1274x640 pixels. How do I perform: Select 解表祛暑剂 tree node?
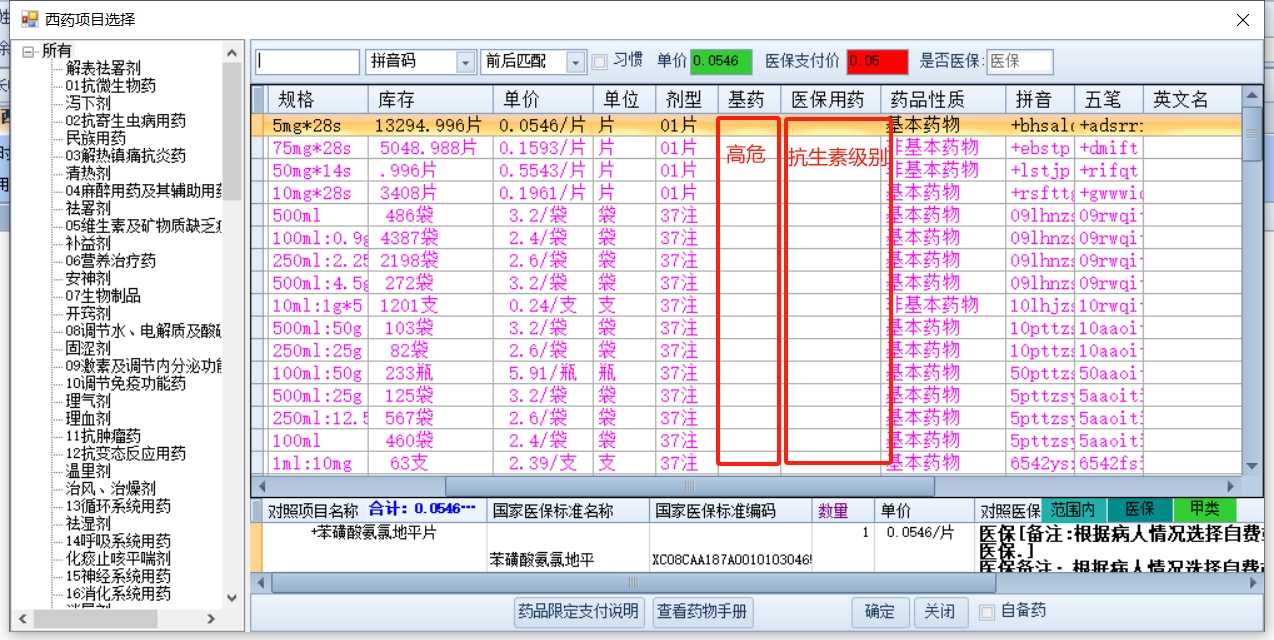(103, 69)
